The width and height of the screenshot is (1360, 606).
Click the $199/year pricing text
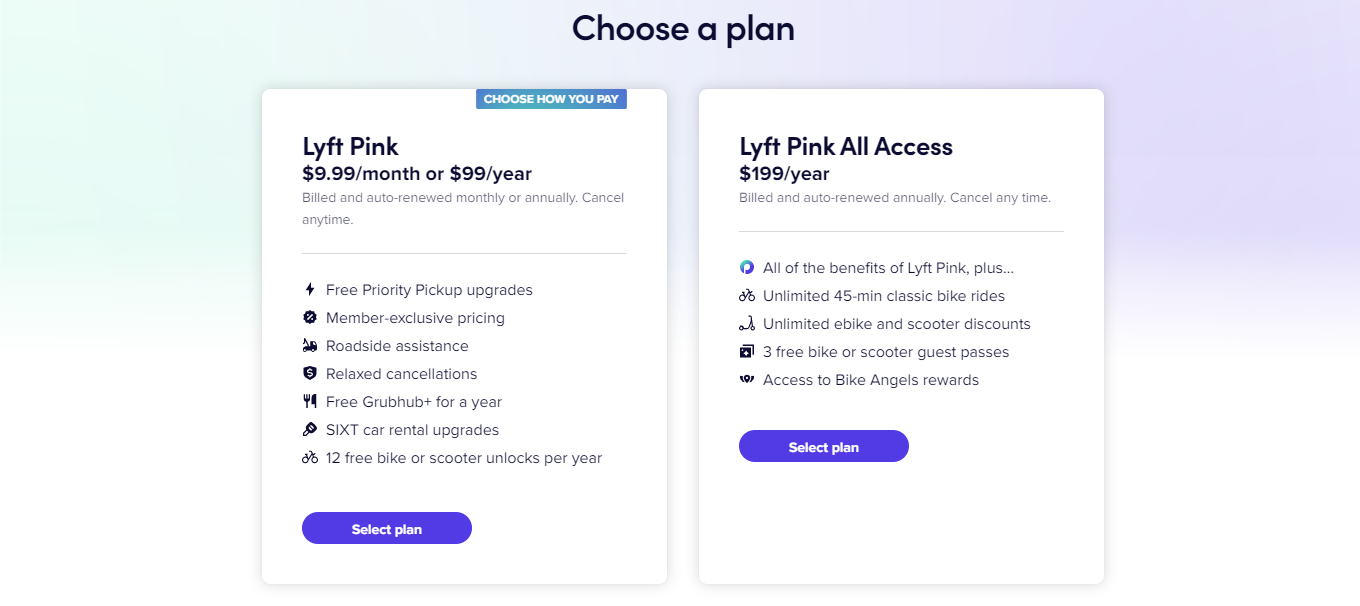782,173
